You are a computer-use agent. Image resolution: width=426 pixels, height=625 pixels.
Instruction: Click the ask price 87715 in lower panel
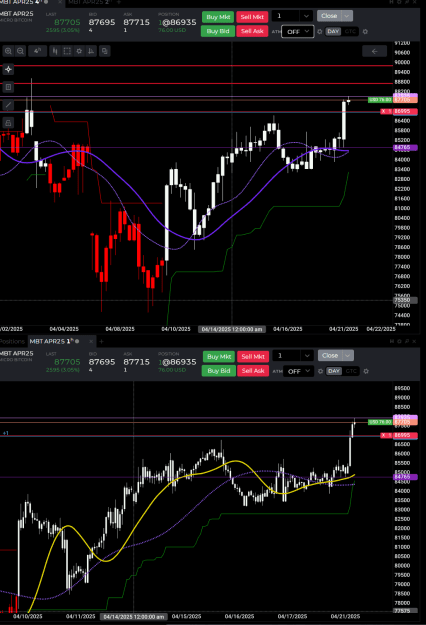click(137, 362)
